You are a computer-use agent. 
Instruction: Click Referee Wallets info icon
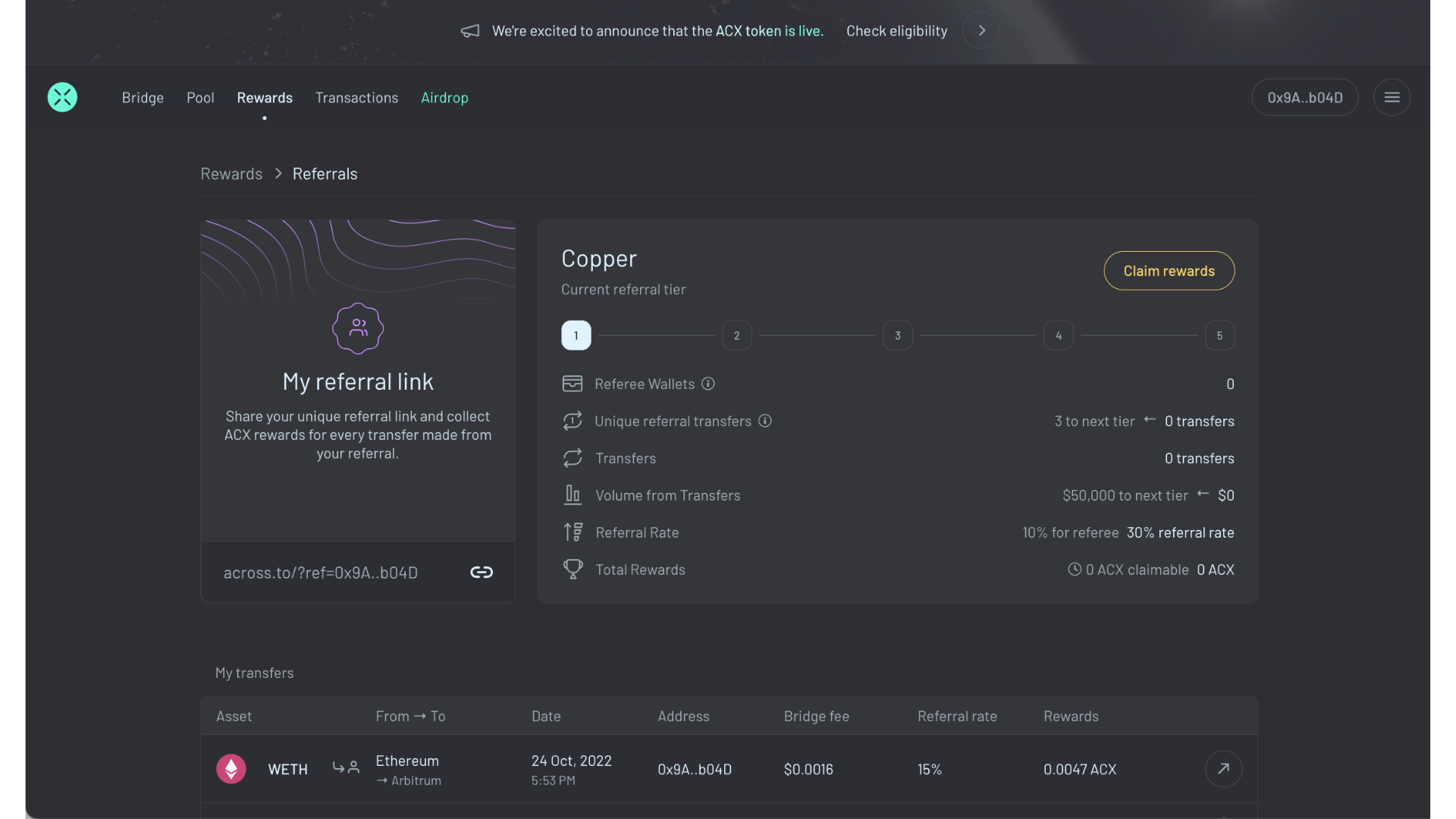(x=708, y=384)
